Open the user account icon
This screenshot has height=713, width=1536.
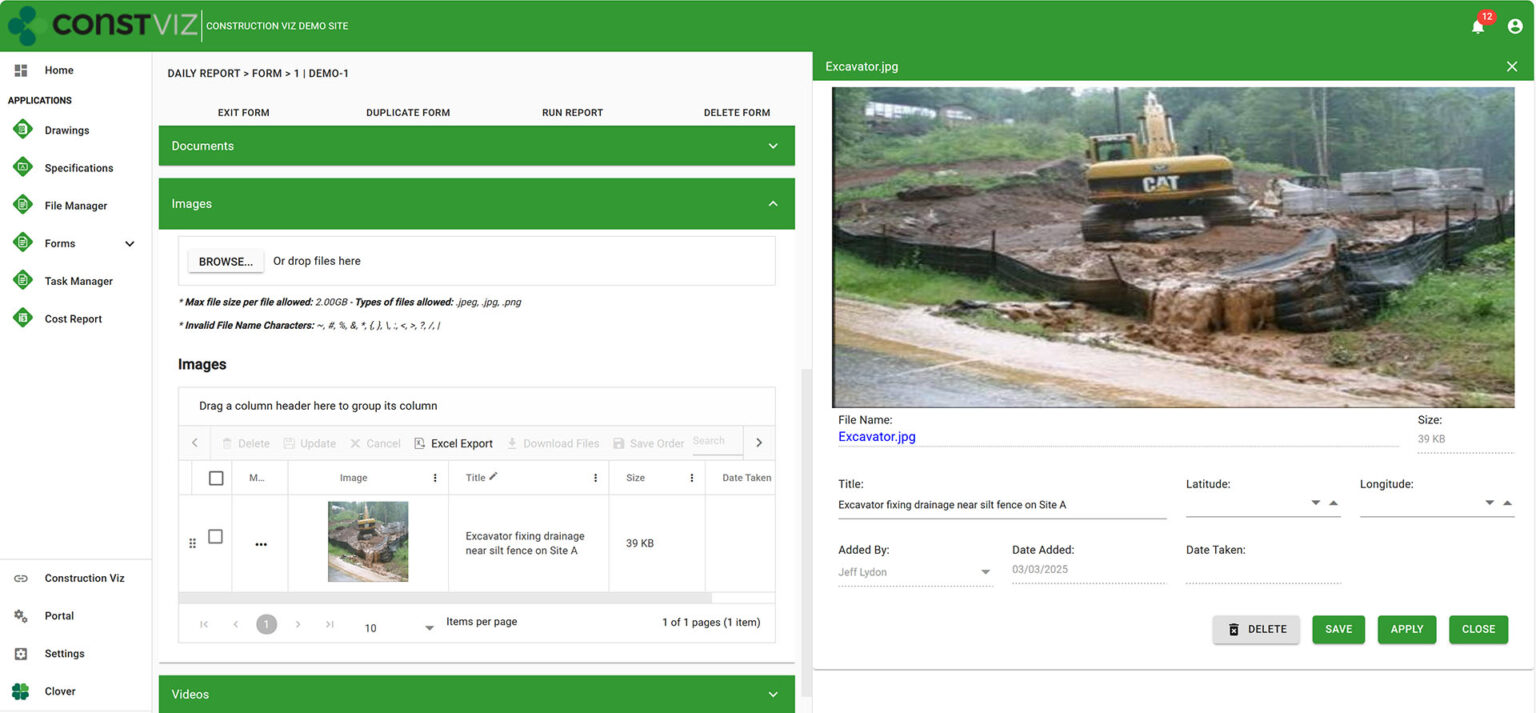click(1515, 26)
